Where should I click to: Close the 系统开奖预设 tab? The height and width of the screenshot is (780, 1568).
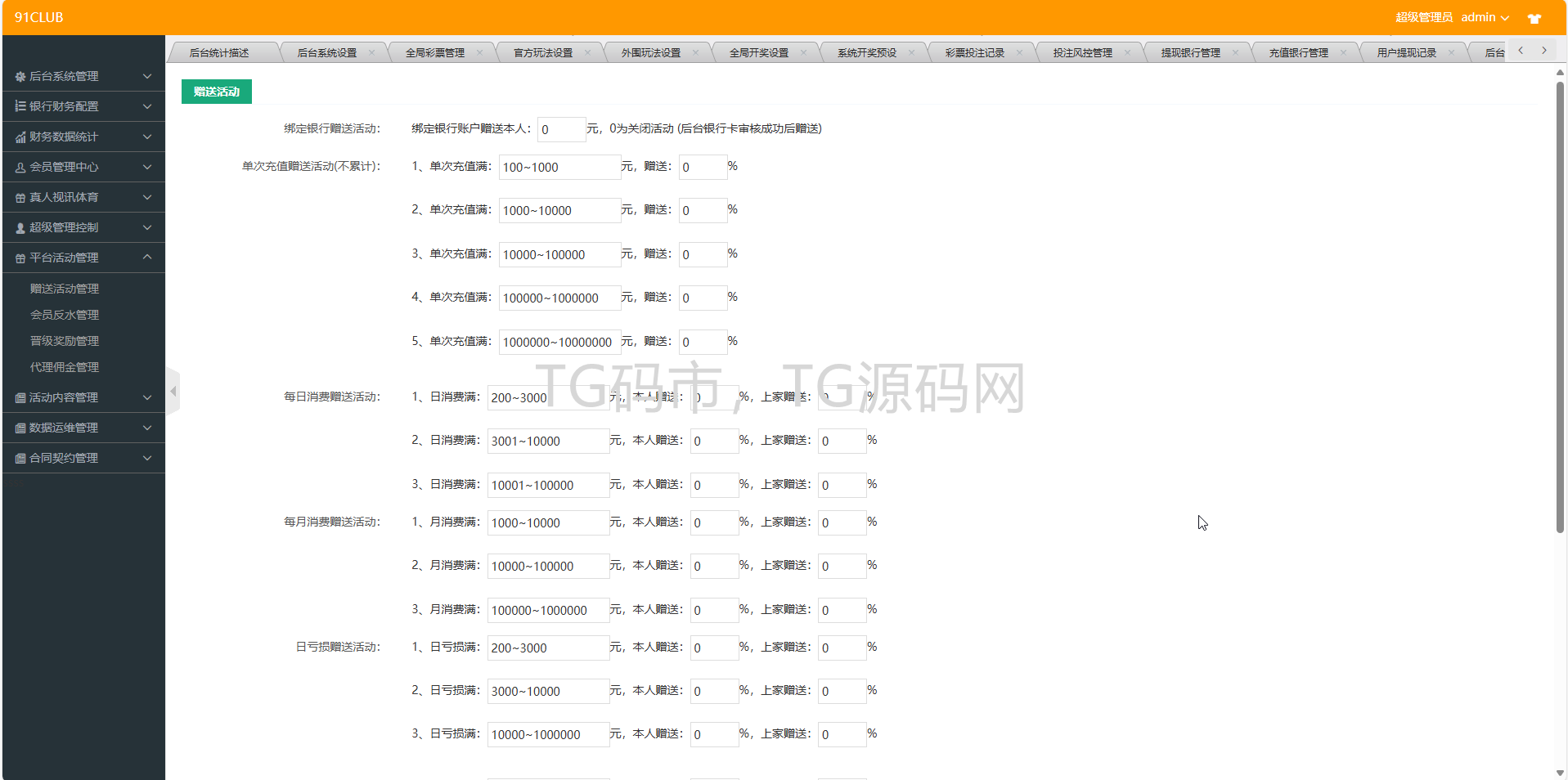(911, 52)
